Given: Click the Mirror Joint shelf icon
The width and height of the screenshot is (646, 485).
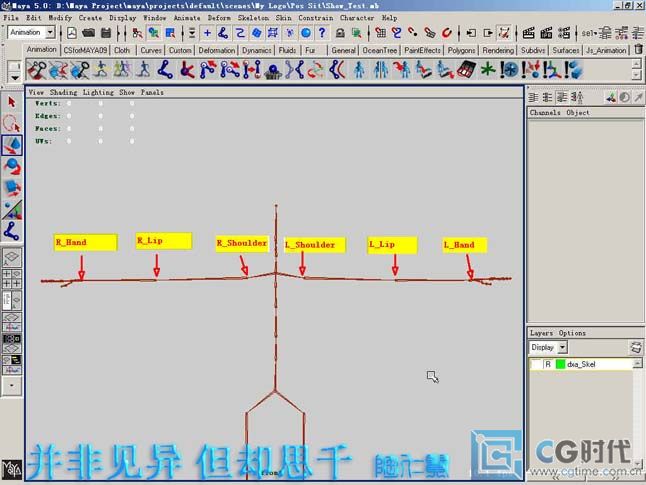Looking at the screenshot, I should 295,69.
